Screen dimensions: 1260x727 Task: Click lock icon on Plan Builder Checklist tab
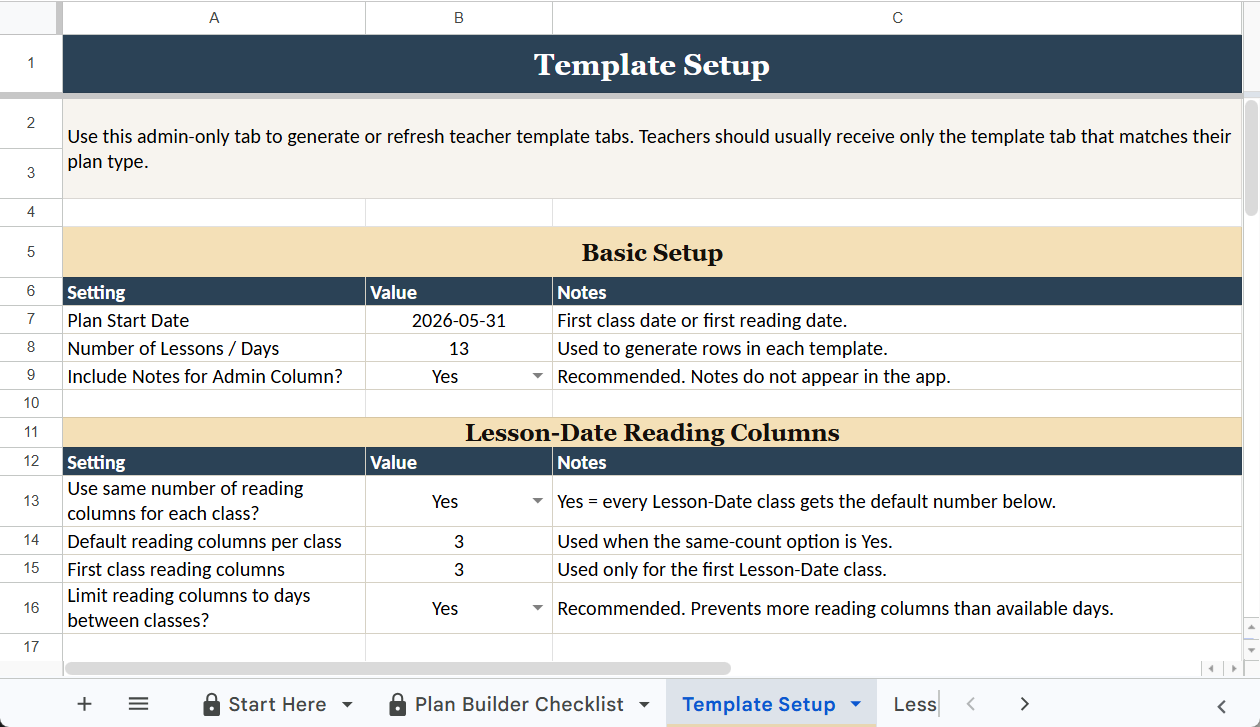coord(397,704)
